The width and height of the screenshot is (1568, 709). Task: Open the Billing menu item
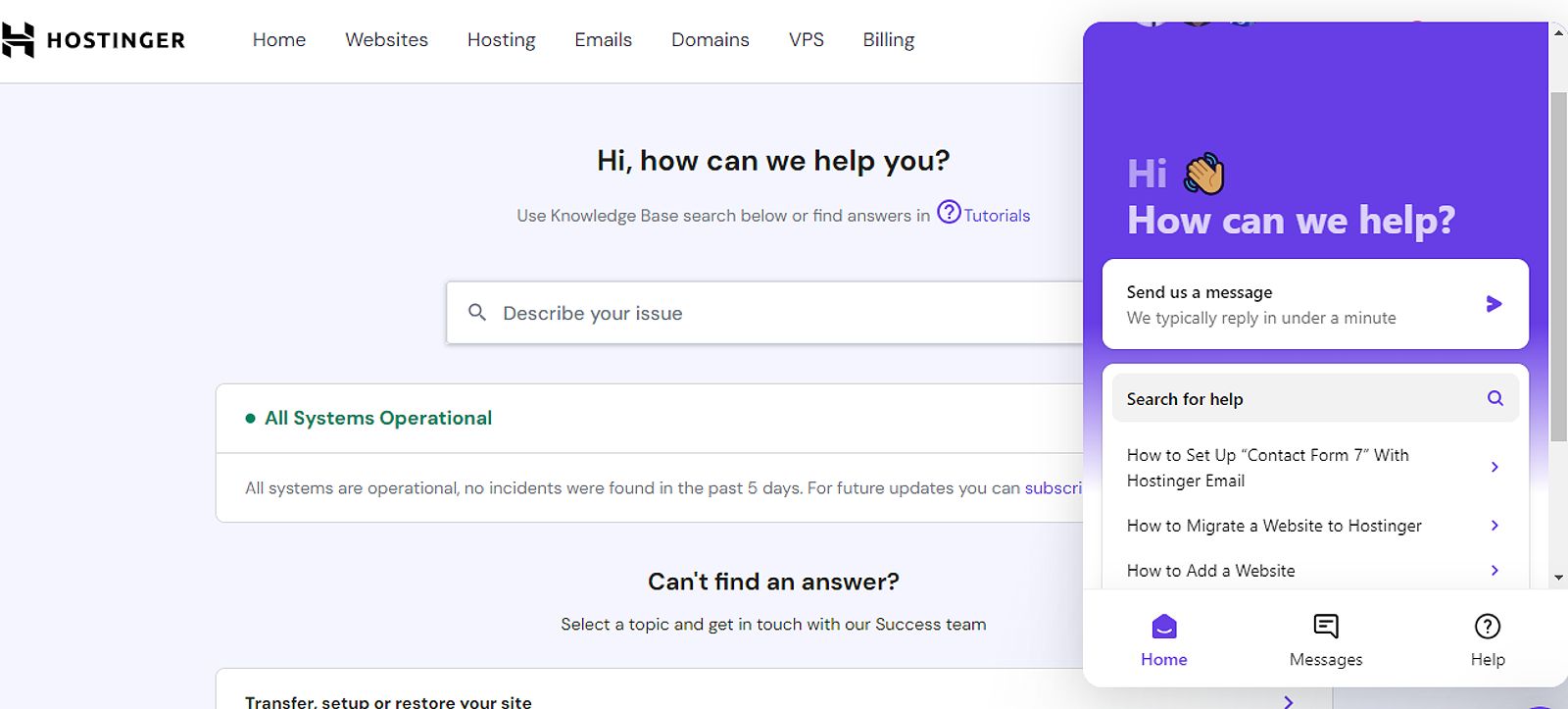point(888,40)
